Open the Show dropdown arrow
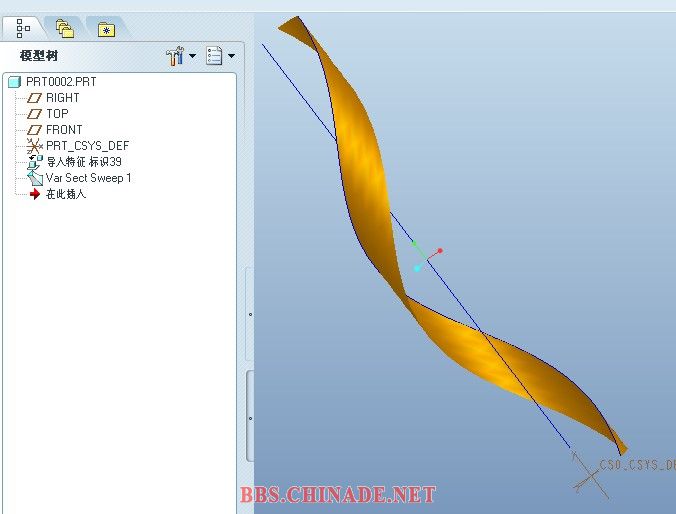This screenshot has height=514, width=676. (x=232, y=56)
